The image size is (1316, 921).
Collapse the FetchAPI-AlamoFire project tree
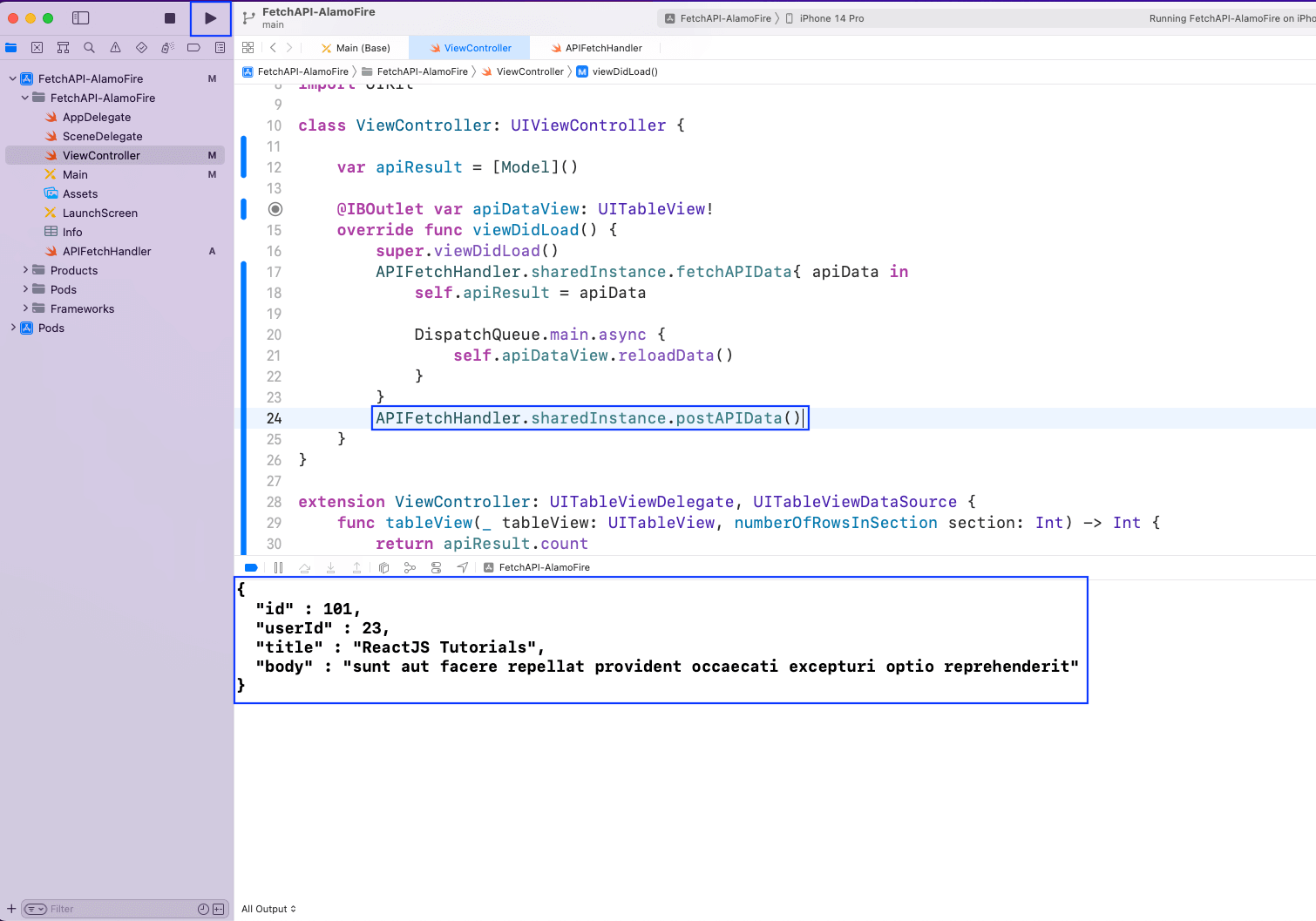[x=12, y=78]
